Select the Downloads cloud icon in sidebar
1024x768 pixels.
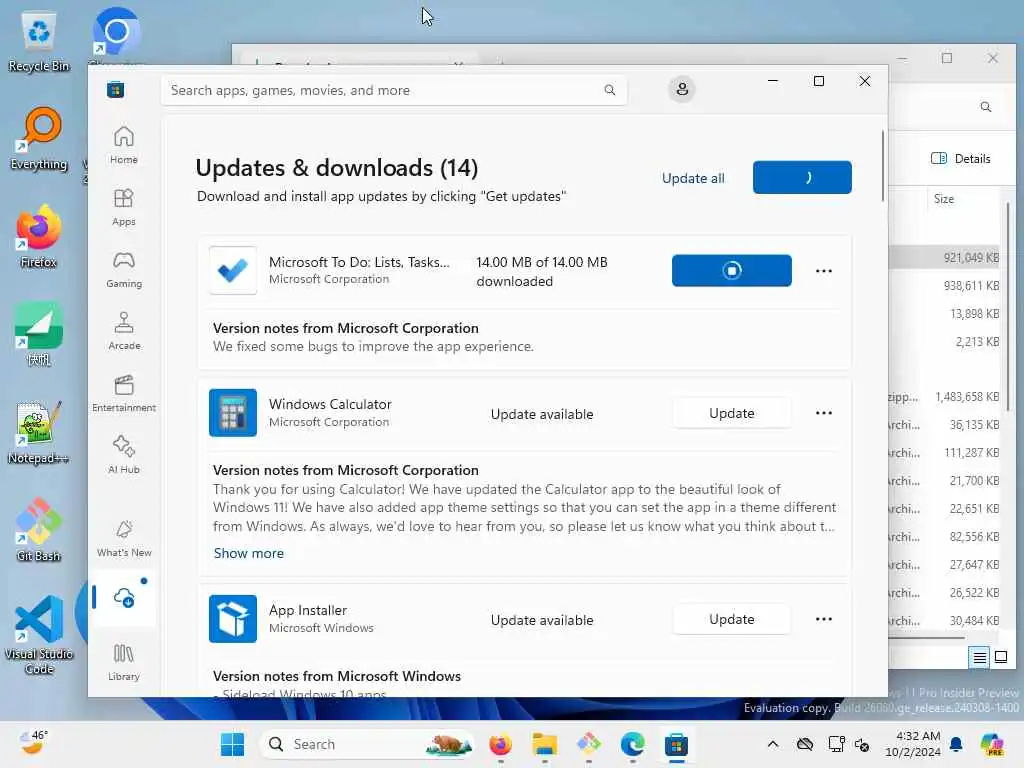tap(124, 597)
